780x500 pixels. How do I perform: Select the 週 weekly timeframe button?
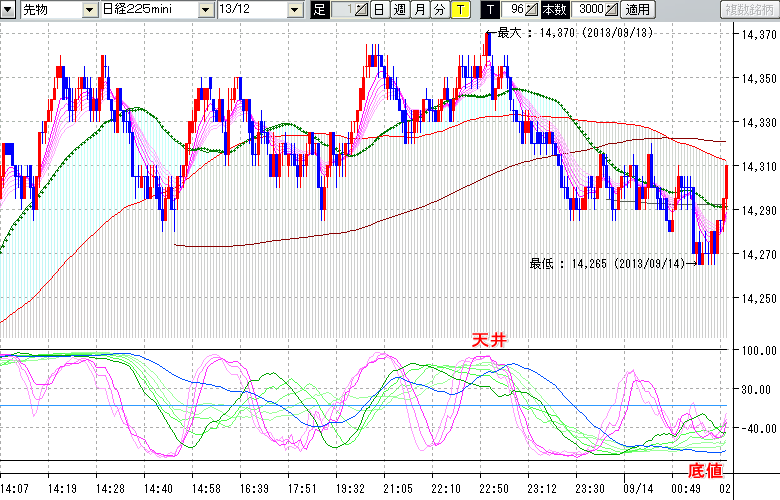click(x=399, y=10)
